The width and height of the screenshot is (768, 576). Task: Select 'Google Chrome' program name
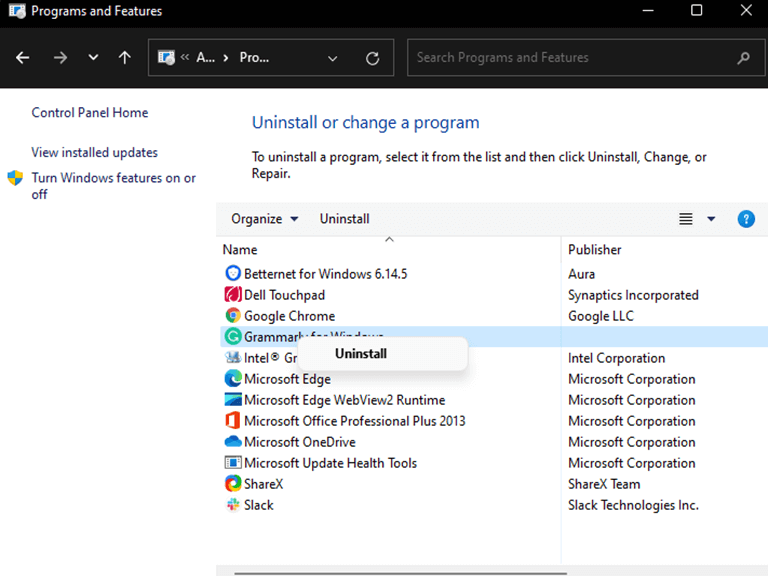pyautogui.click(x=289, y=316)
